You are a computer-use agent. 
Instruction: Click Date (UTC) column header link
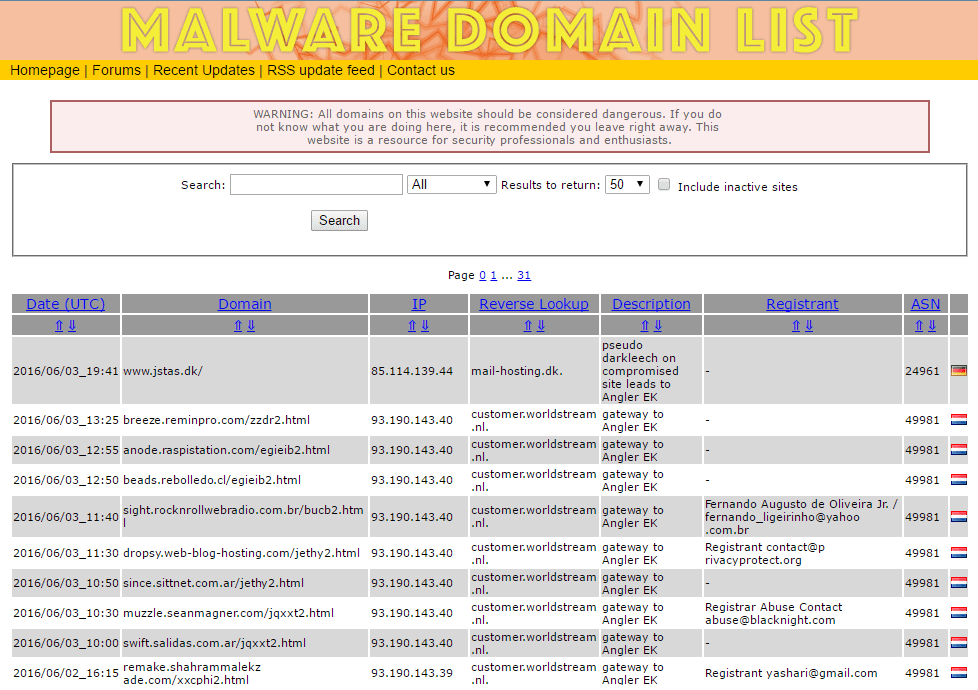[x=65, y=304]
